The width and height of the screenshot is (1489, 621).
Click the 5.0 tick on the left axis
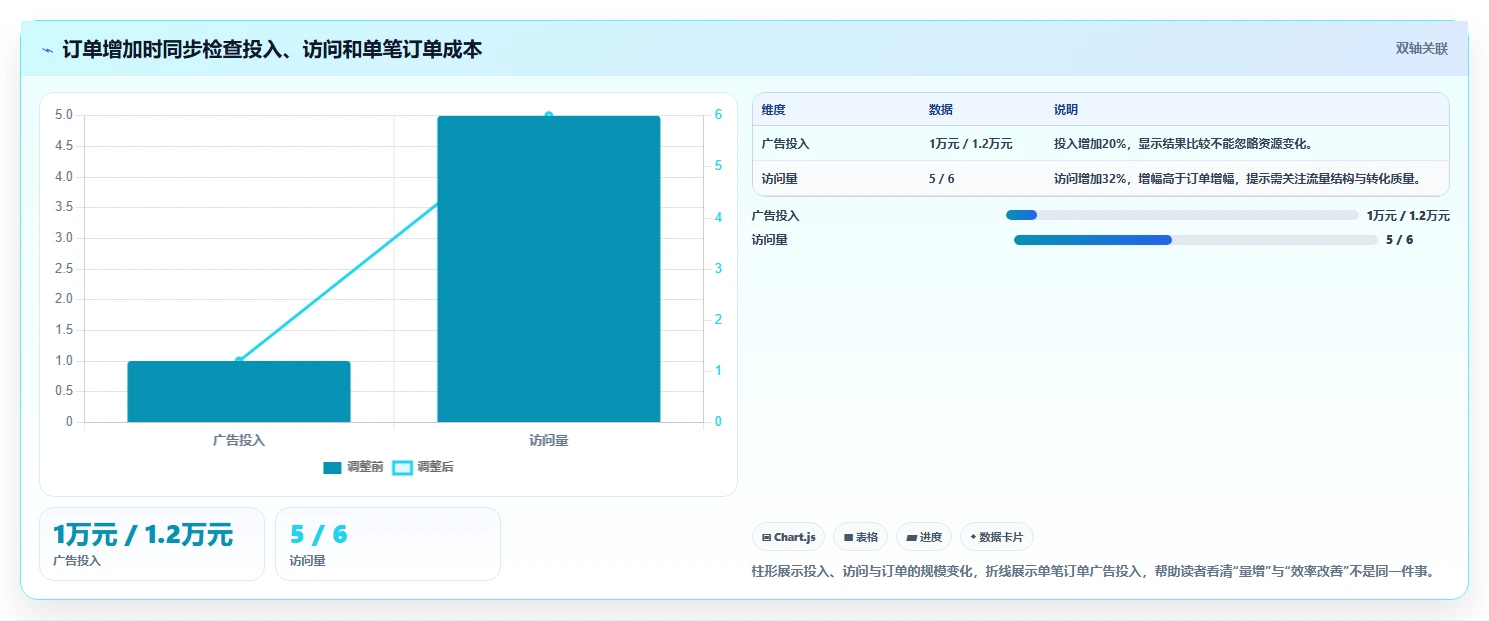coord(64,115)
